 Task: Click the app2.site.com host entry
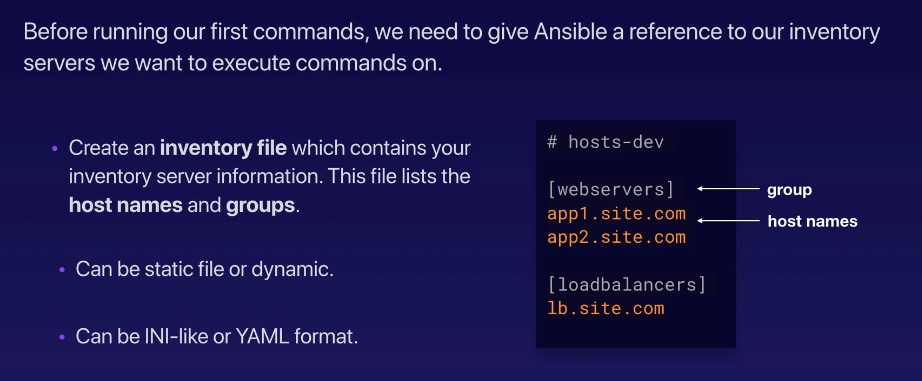point(616,238)
